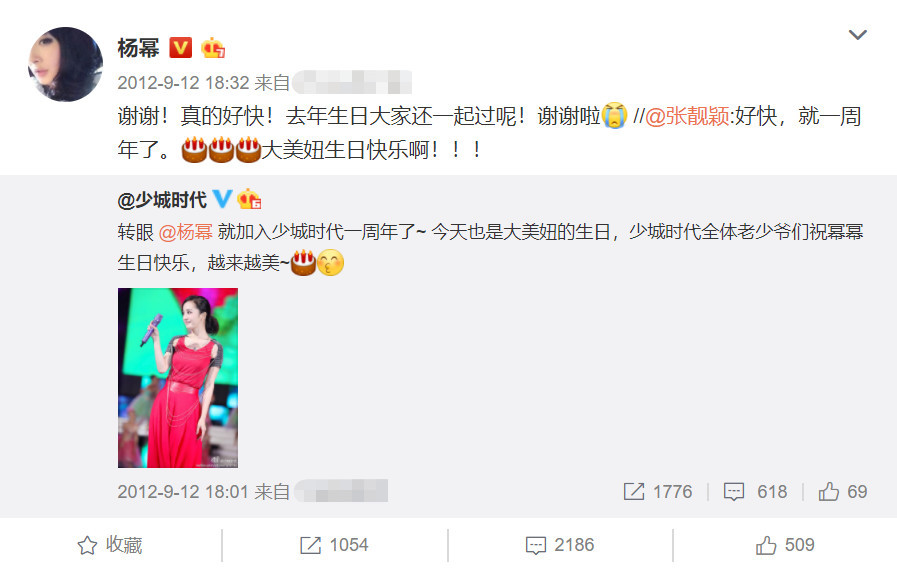This screenshot has width=897, height=572.
Task: Enlarge the red dress photo thumbnail
Action: click(178, 378)
